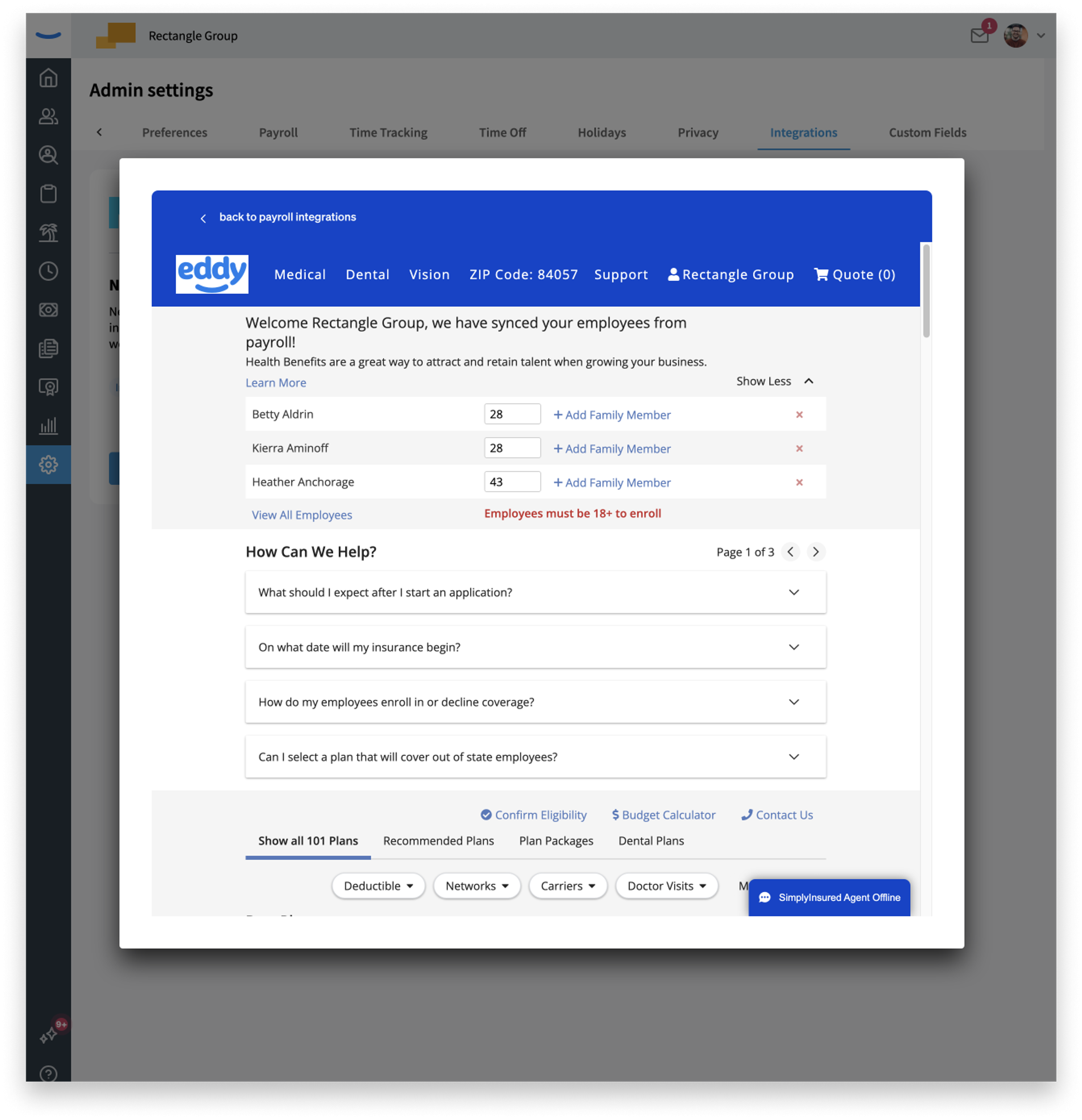This screenshot has height=1120, width=1082.
Task: Switch to the Holidays tab
Action: tap(602, 132)
